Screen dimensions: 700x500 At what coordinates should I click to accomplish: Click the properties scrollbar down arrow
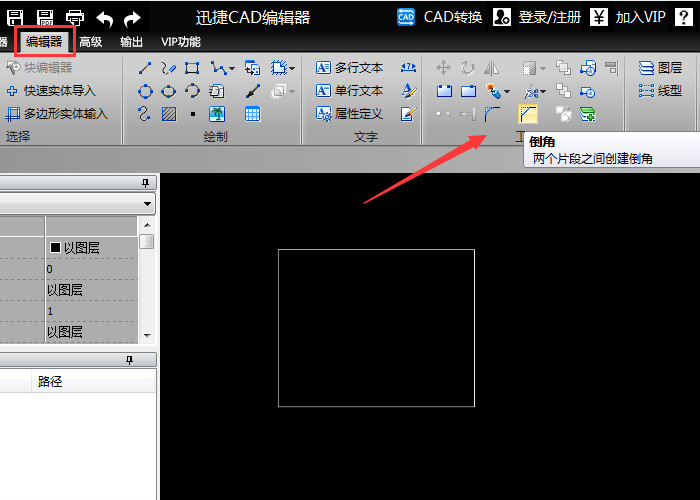(x=147, y=335)
